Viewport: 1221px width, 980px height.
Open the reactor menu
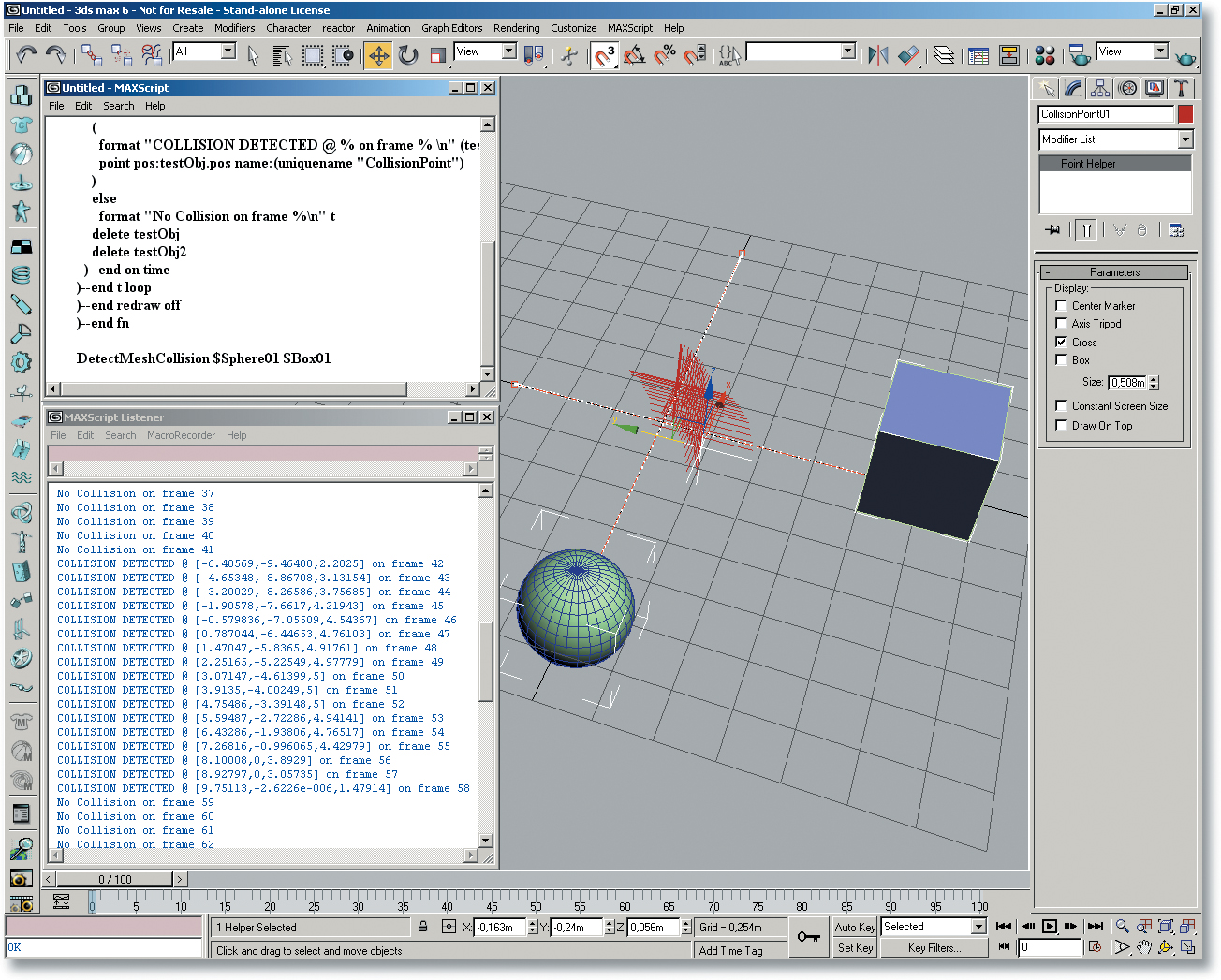click(x=339, y=28)
